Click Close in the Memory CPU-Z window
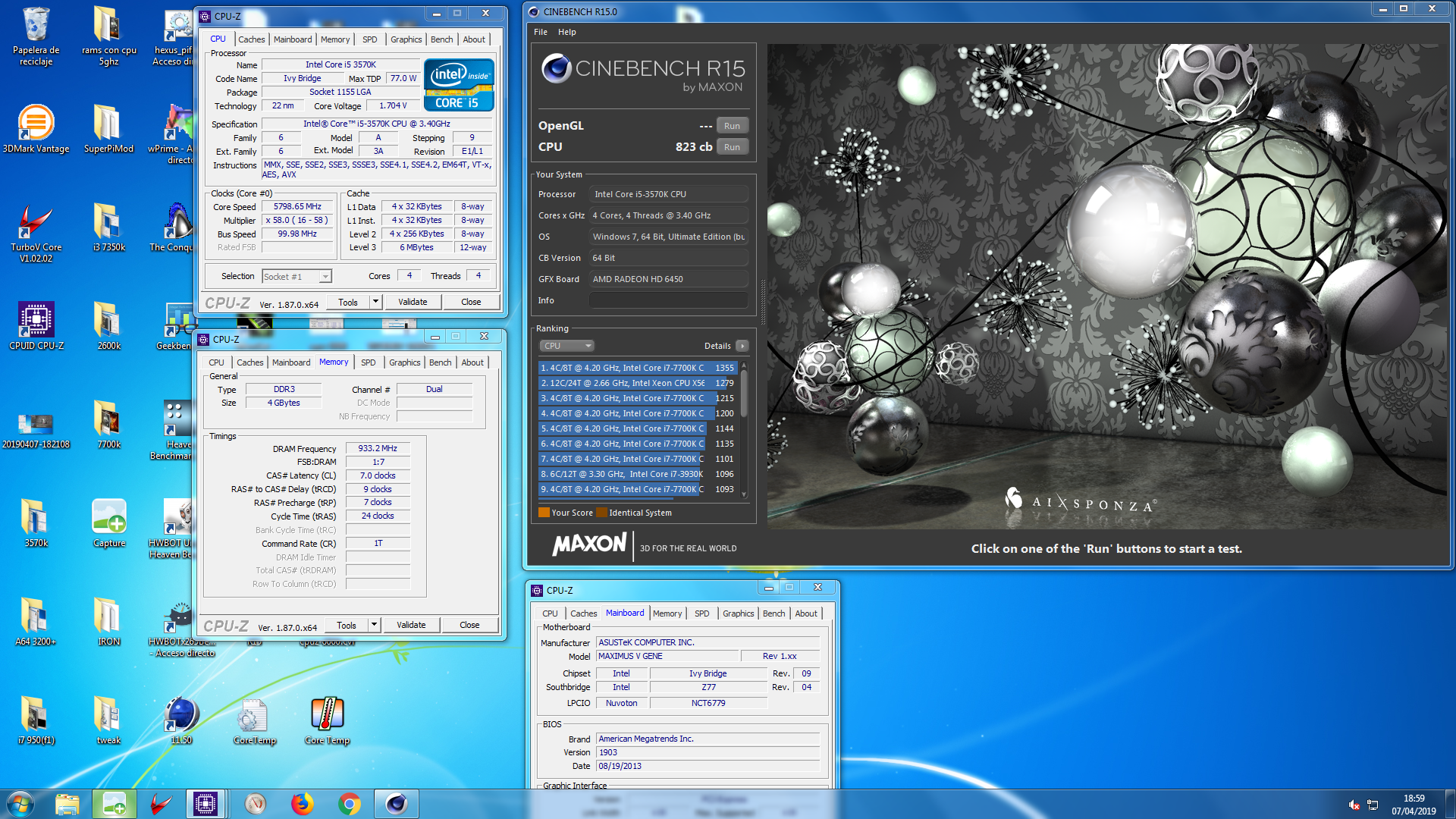Viewport: 1456px width, 819px height. tap(469, 625)
